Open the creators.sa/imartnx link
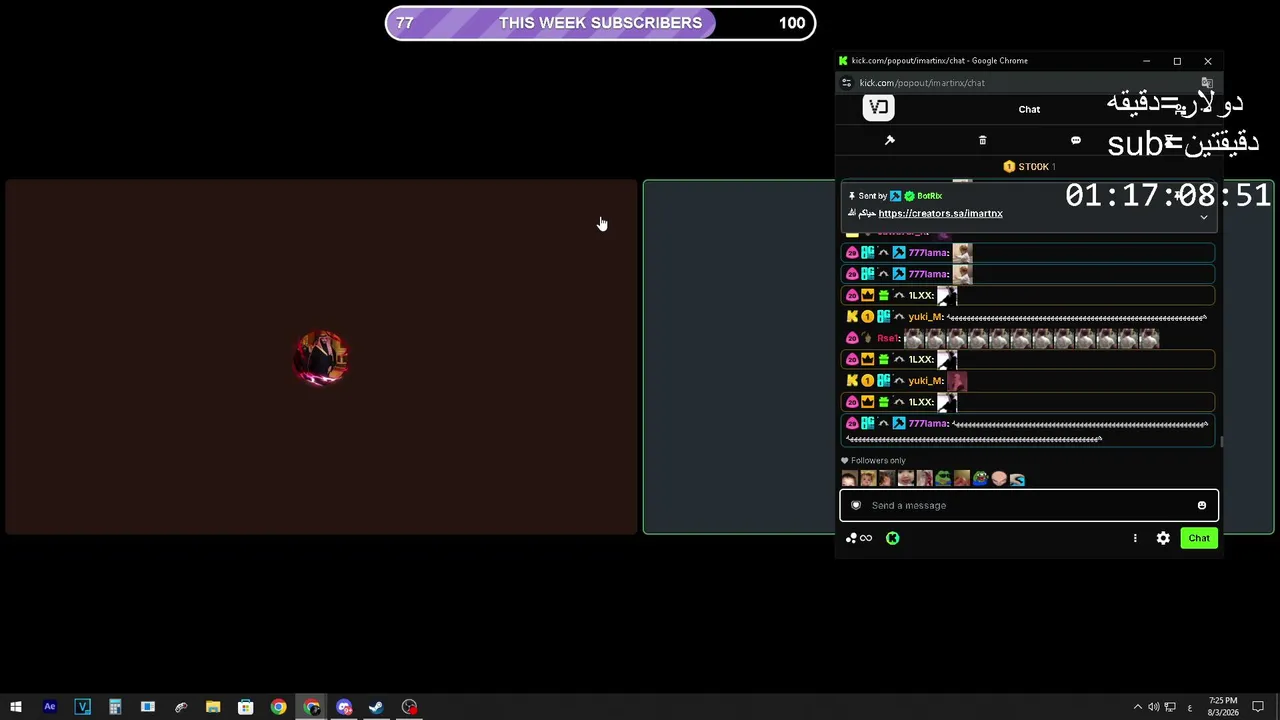The image size is (1280, 720). click(940, 213)
